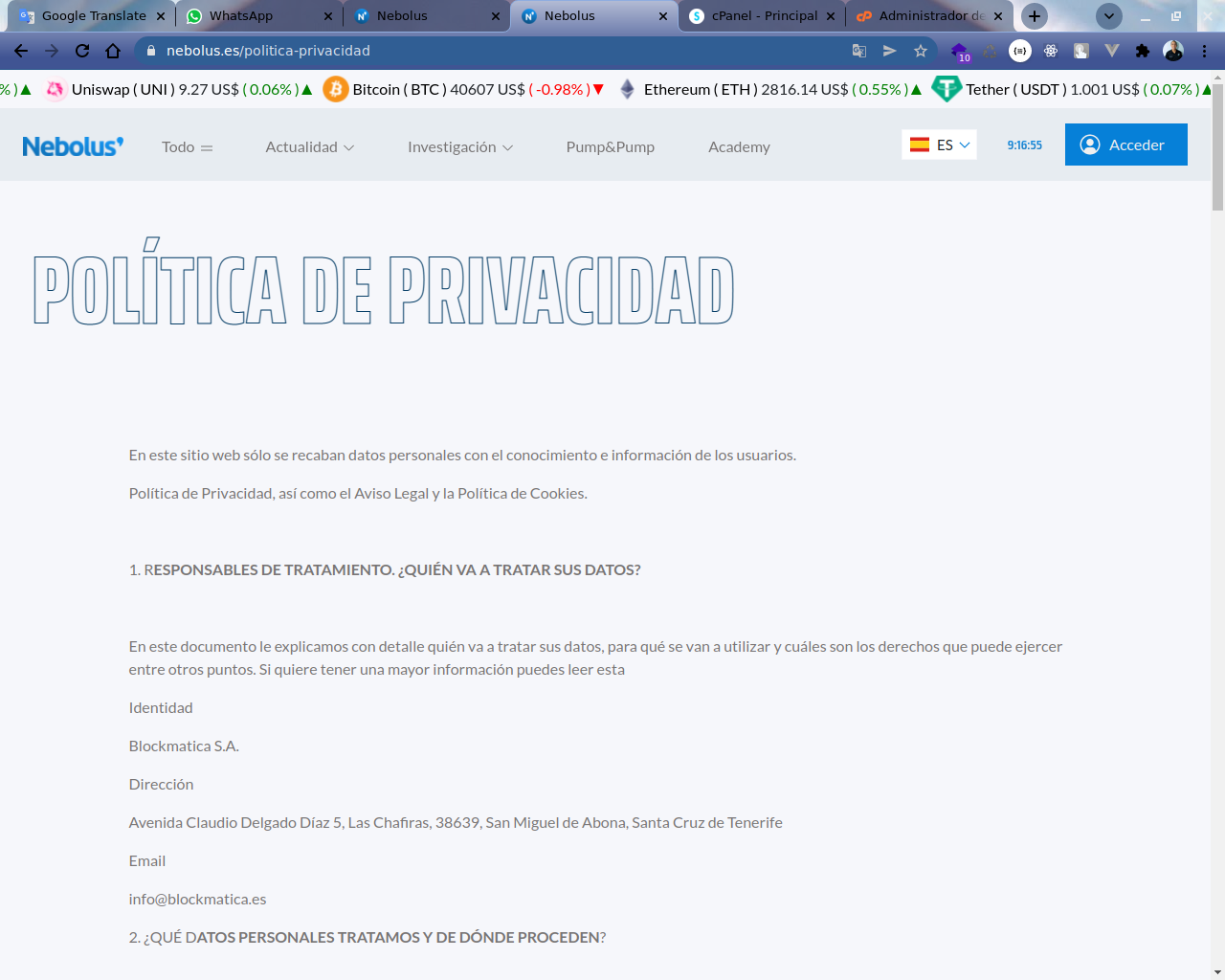The width and height of the screenshot is (1225, 980).
Task: Open the translate page icon
Action: pyautogui.click(x=859, y=51)
